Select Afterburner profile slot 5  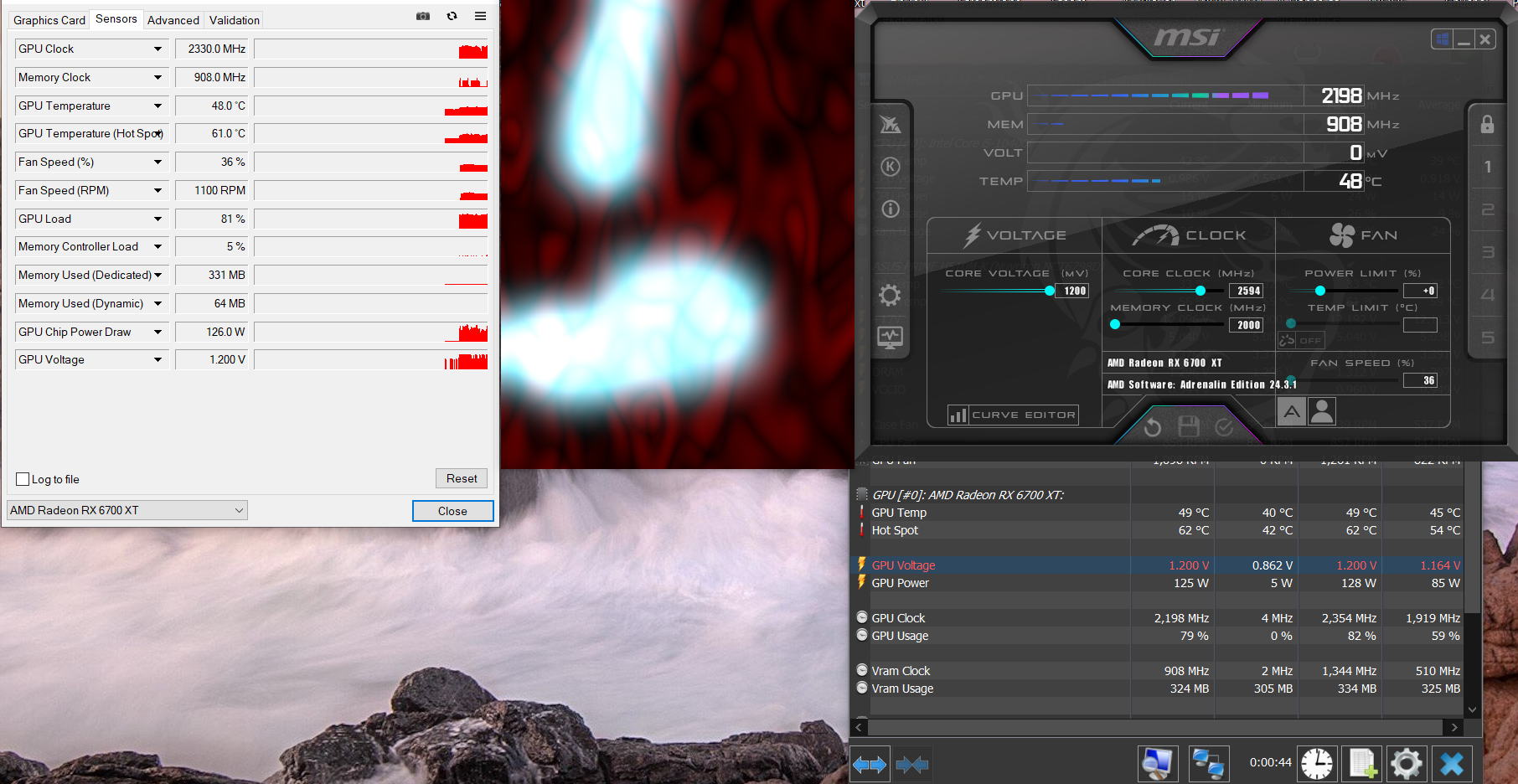pyautogui.click(x=1488, y=338)
